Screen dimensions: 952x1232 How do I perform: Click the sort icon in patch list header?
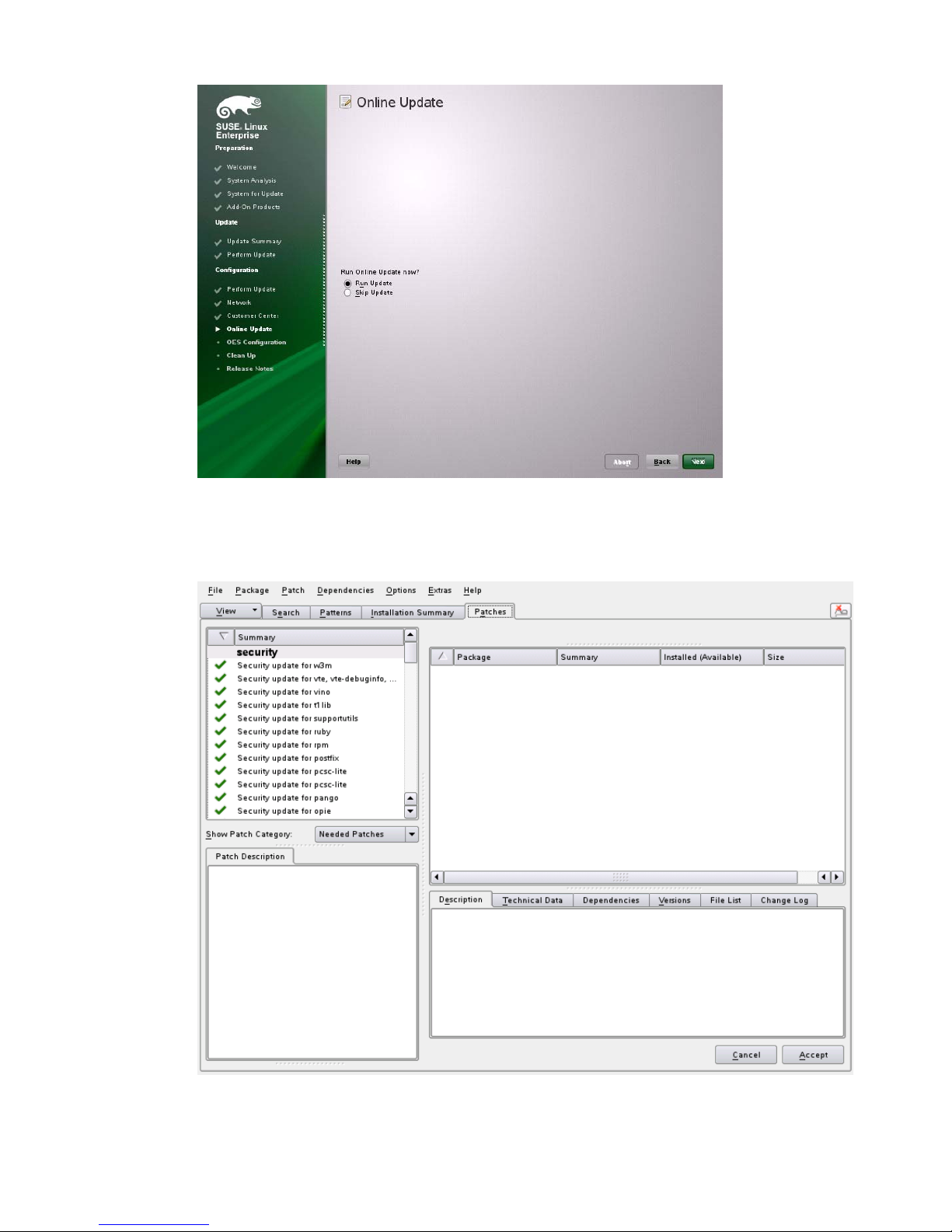click(222, 637)
